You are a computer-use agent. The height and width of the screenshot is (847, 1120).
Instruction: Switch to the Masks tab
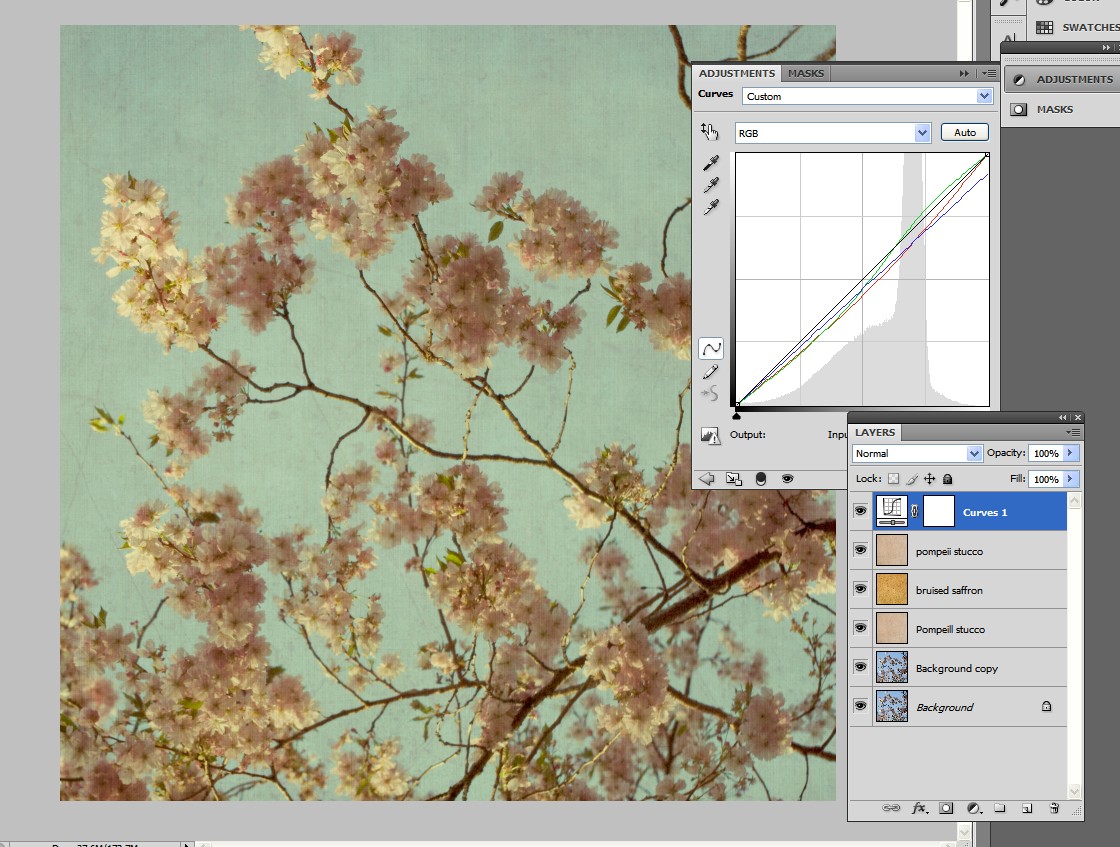tap(806, 73)
